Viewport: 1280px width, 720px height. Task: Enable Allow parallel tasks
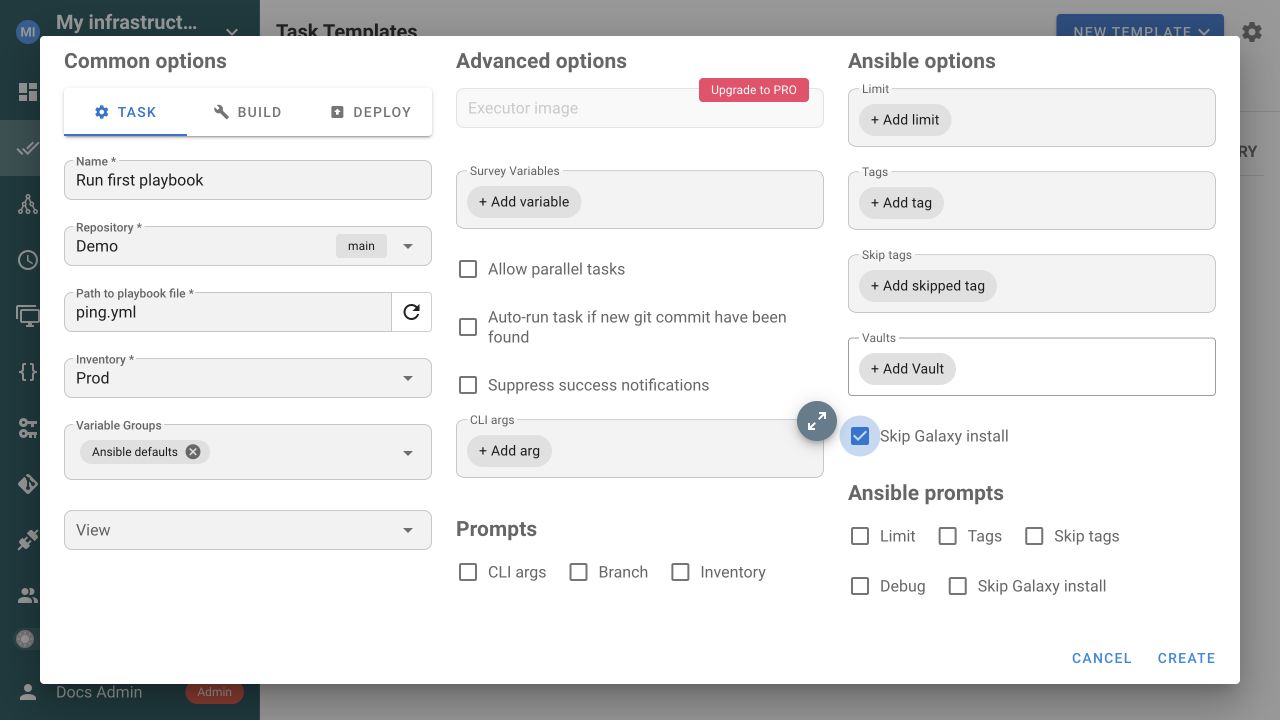[468, 269]
